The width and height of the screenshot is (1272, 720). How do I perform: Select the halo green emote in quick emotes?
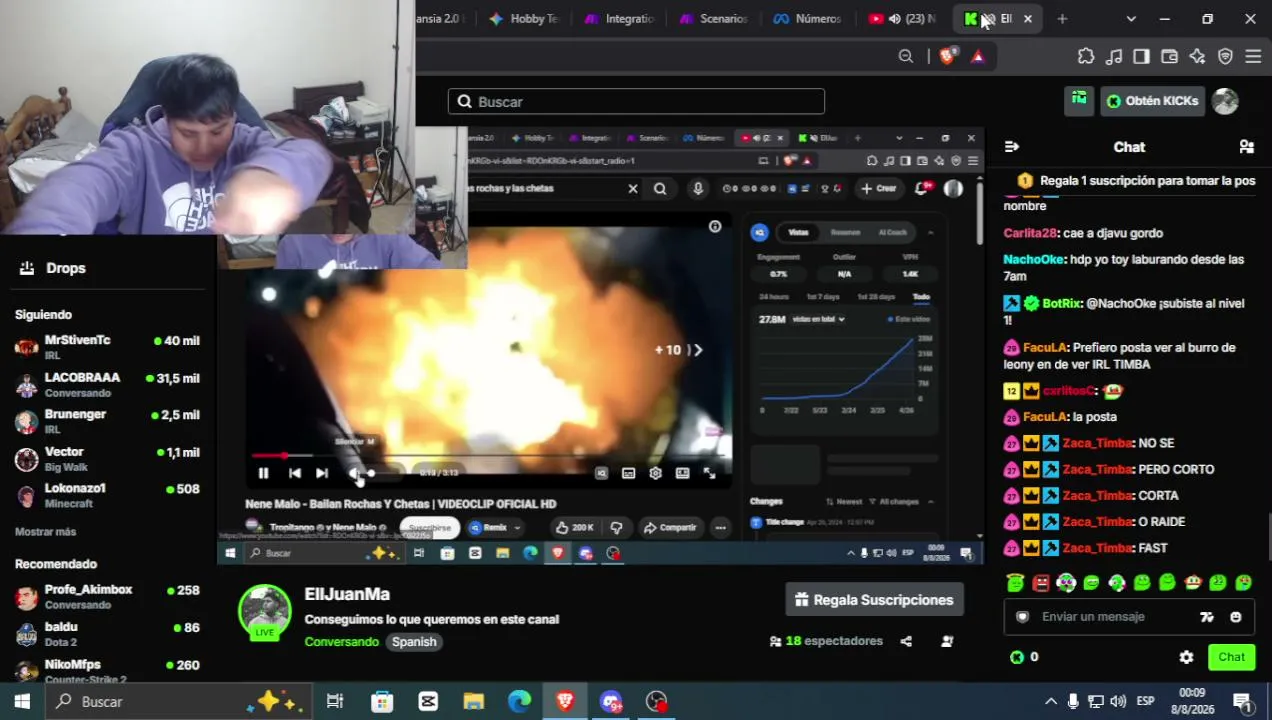tap(1015, 582)
